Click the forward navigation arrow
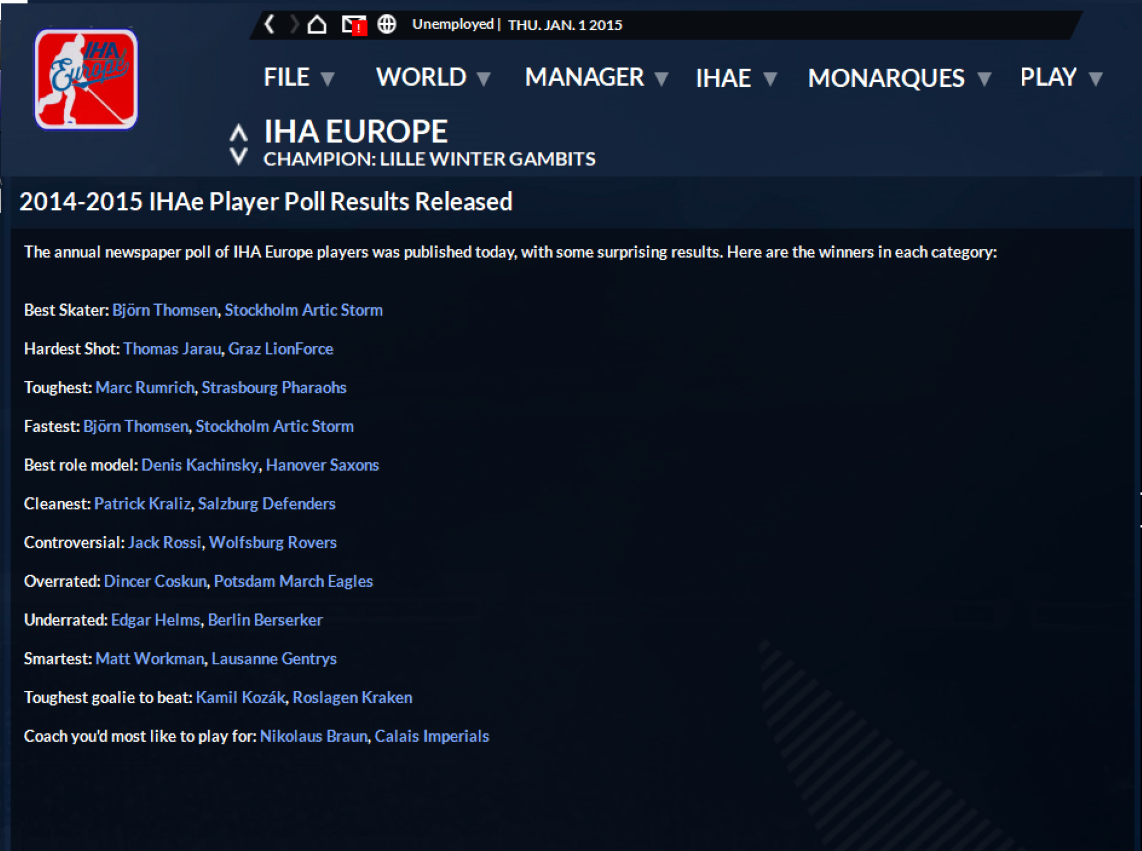This screenshot has height=851, width=1142. (x=294, y=24)
